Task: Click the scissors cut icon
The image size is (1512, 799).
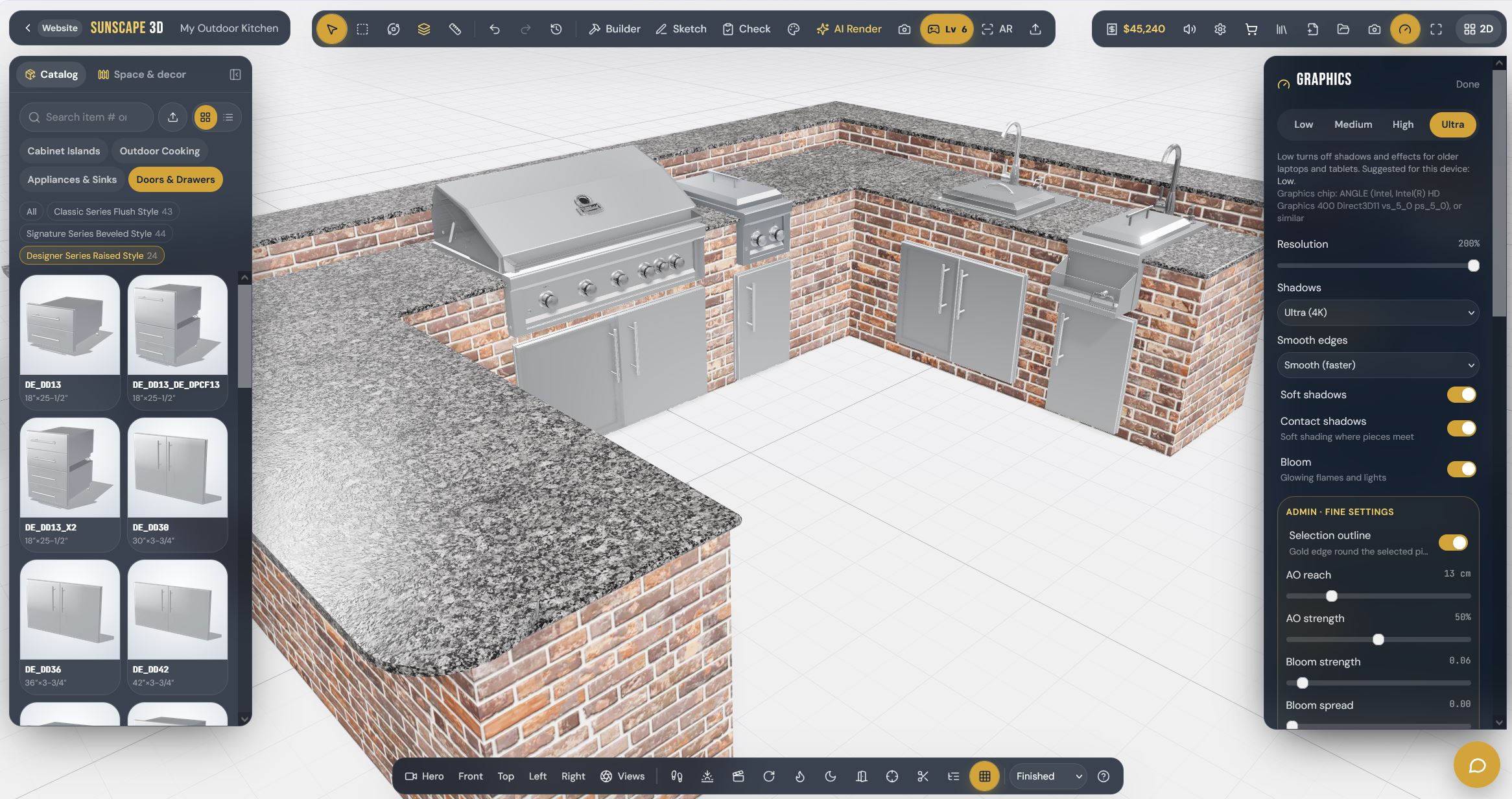Action: tap(923, 776)
